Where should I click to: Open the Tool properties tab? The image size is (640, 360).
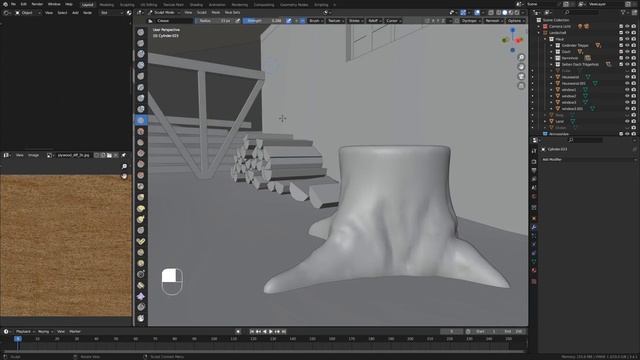coord(534,151)
